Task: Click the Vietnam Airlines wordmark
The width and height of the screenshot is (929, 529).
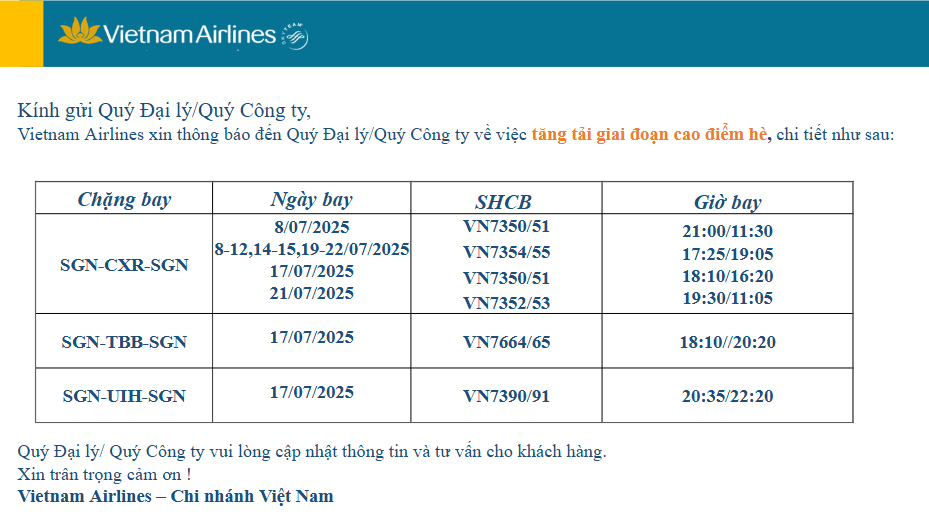Action: [190, 34]
